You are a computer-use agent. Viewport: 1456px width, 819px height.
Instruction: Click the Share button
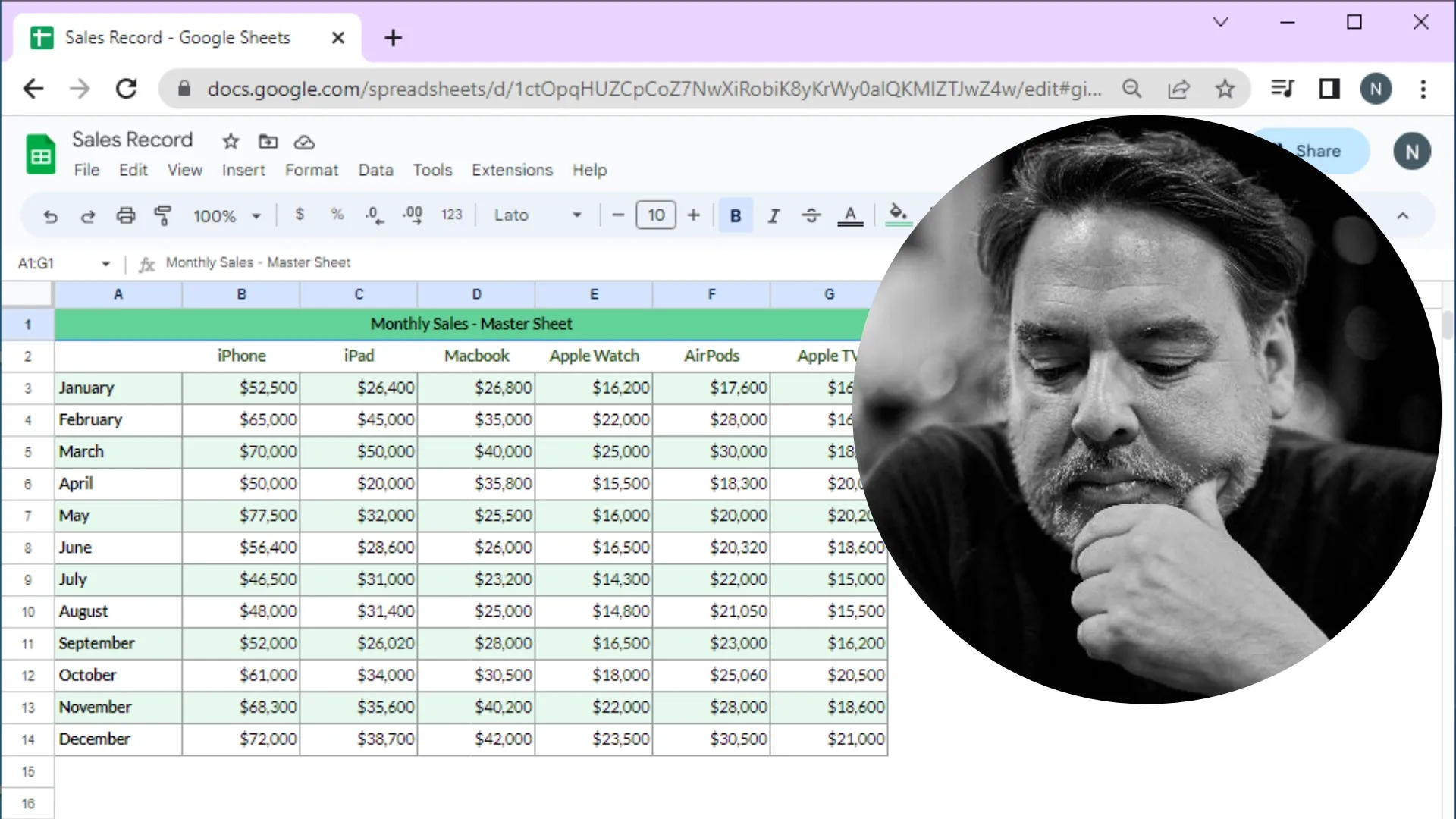(x=1318, y=151)
